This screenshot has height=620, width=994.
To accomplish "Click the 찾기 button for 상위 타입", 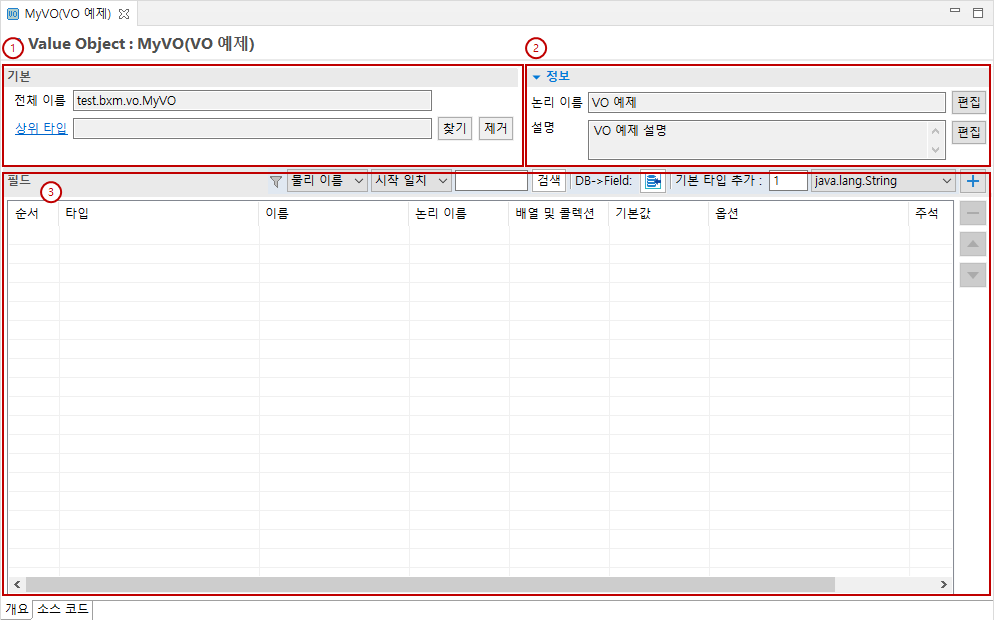I will coord(454,128).
